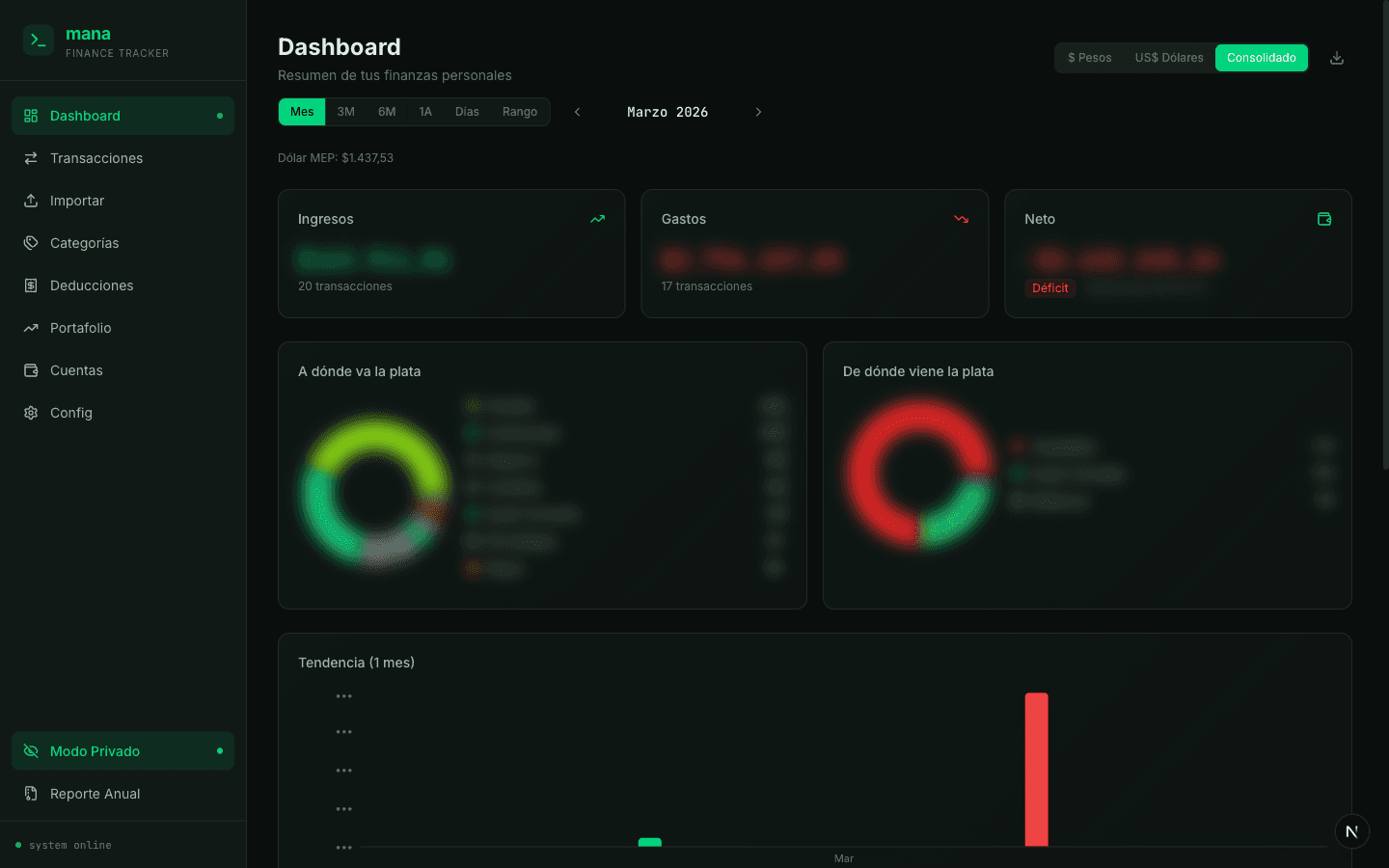
Task: Go back a month using the left chevron
Action: point(577,112)
